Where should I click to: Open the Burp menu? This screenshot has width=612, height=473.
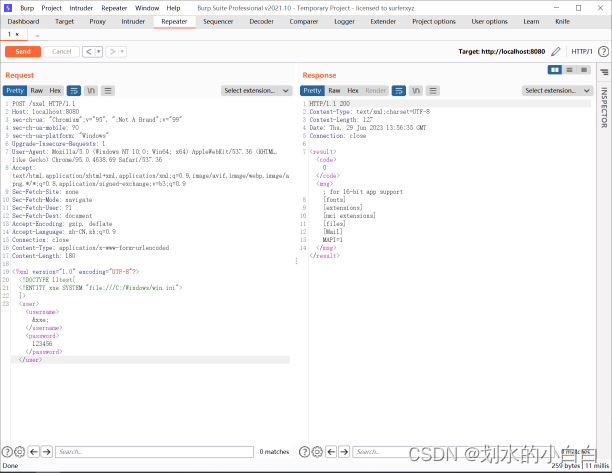27,8
